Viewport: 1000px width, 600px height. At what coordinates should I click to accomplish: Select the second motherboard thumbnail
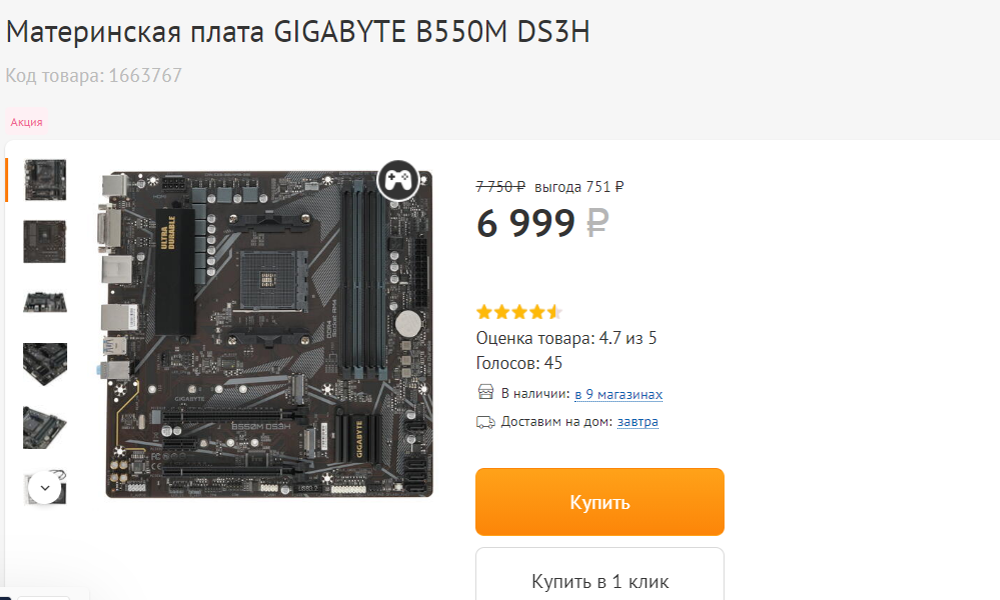[x=45, y=242]
